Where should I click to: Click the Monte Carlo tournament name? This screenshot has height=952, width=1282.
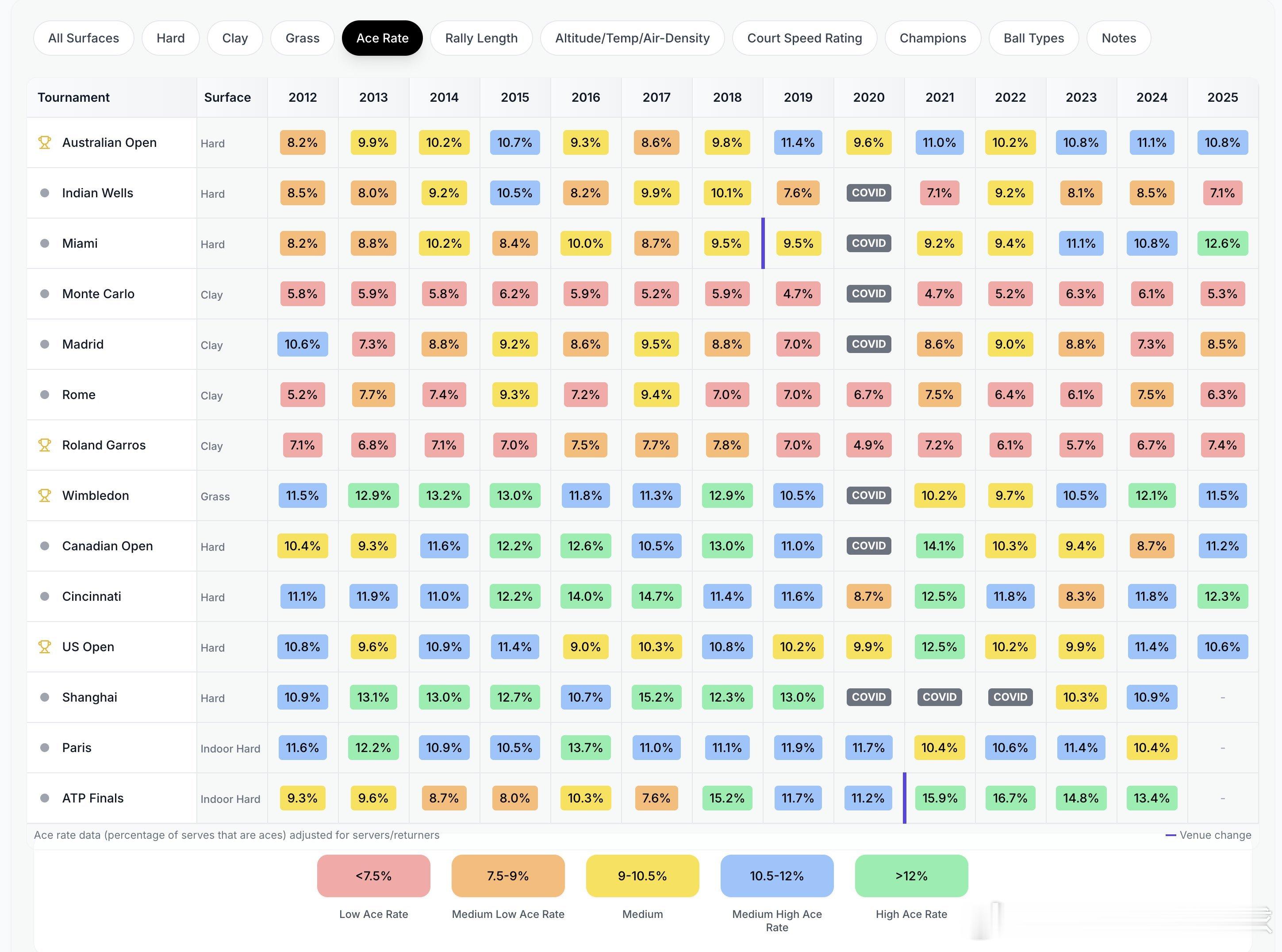click(99, 294)
